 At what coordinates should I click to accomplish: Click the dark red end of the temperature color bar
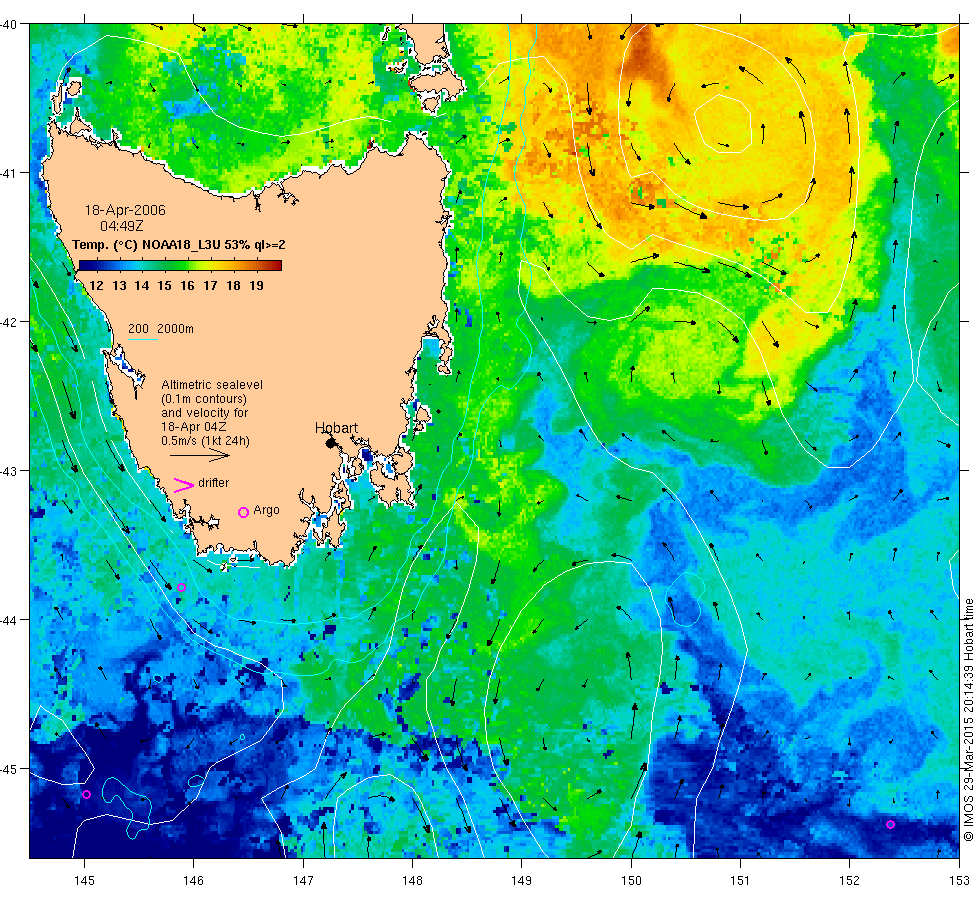pyautogui.click(x=276, y=266)
